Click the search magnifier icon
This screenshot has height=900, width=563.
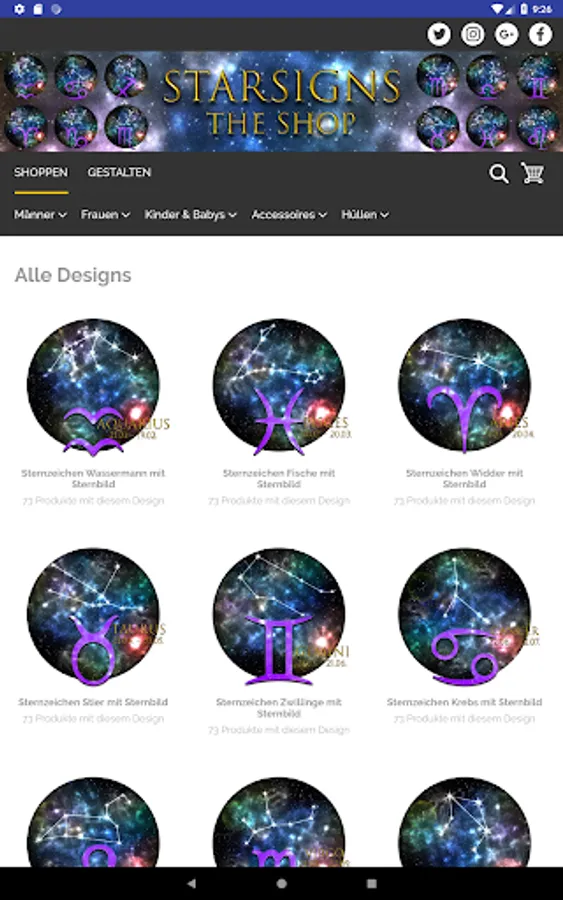pos(499,173)
